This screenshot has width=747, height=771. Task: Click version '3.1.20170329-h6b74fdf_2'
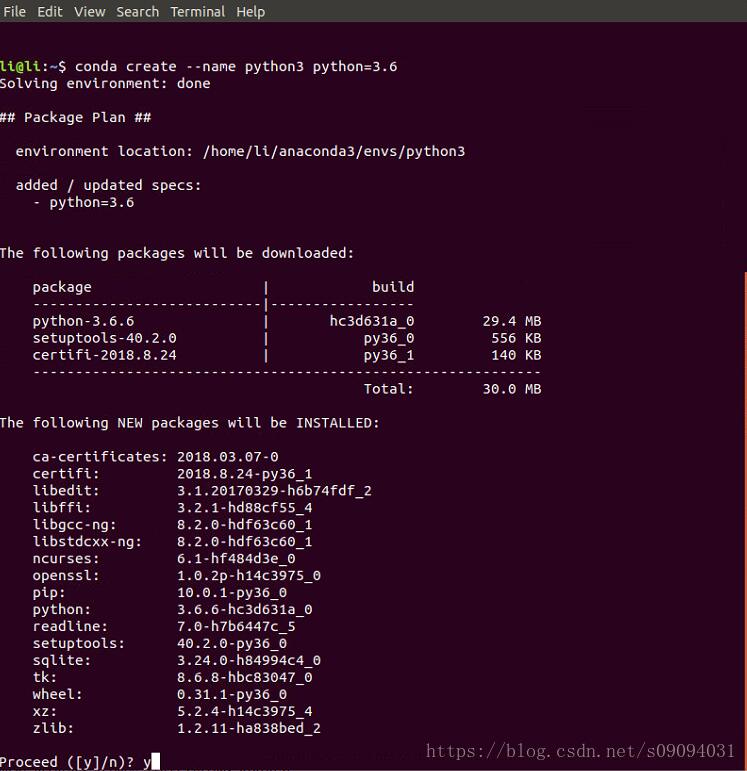[x=274, y=491]
